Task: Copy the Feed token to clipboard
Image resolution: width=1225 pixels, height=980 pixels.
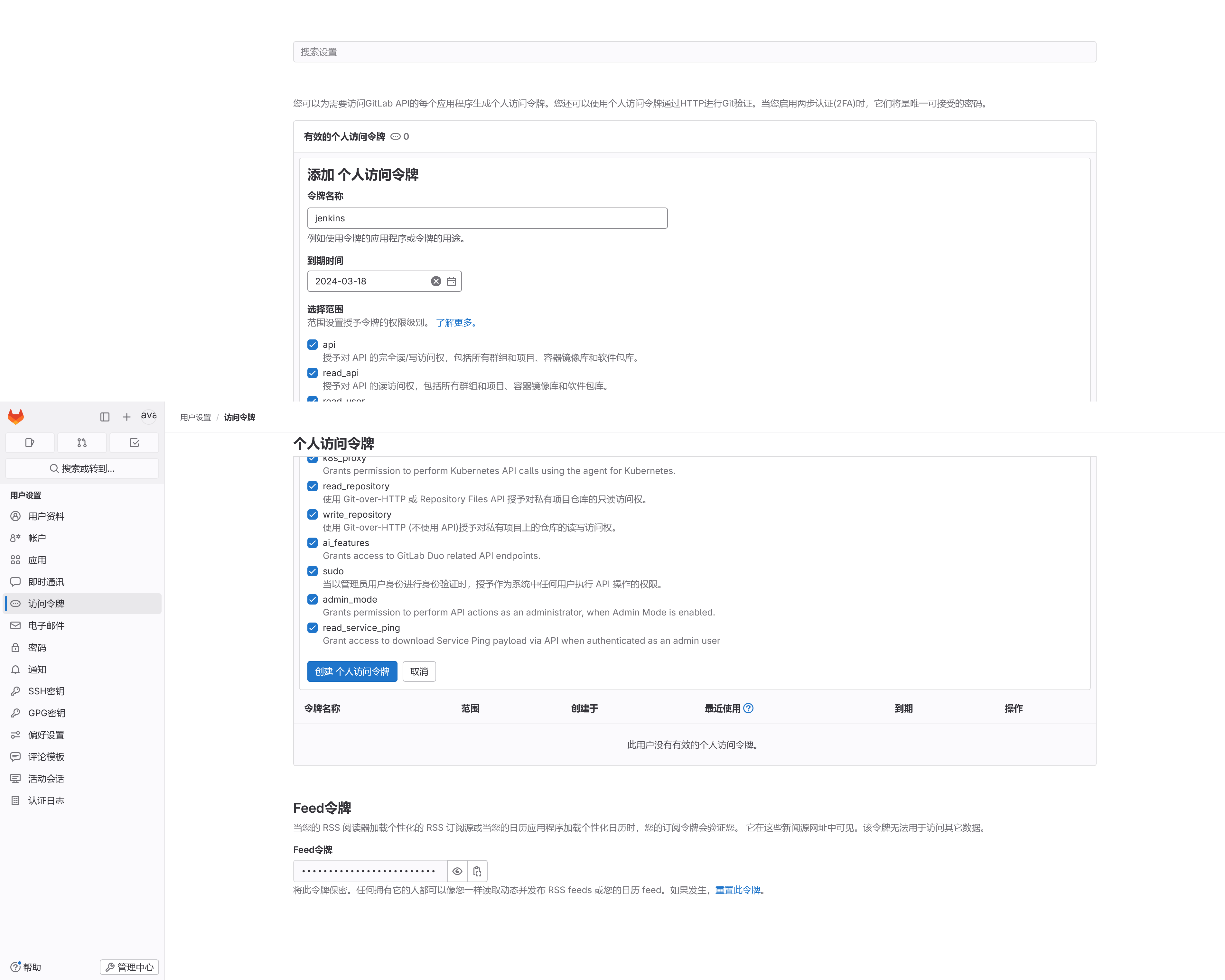Action: (x=477, y=871)
